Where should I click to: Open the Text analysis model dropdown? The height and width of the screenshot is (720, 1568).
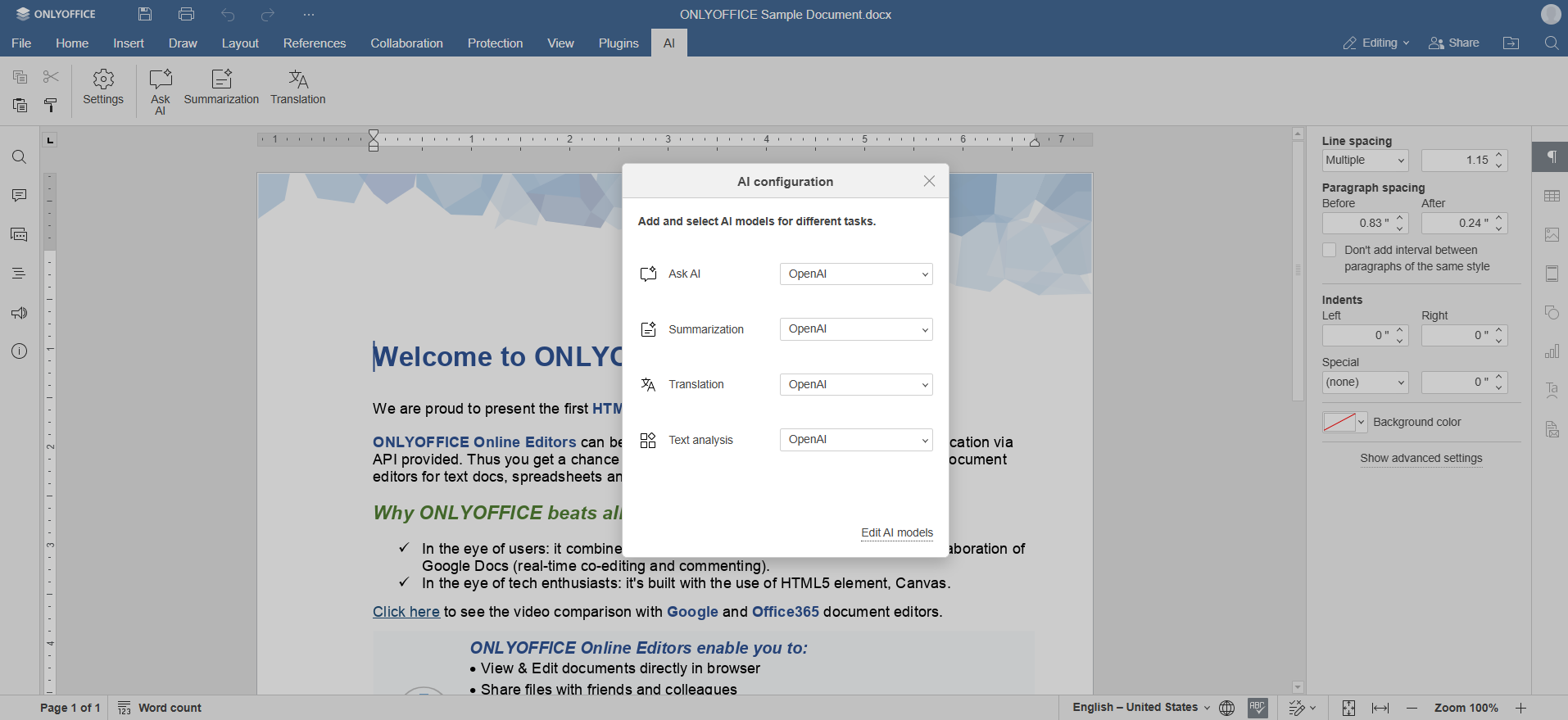click(856, 440)
